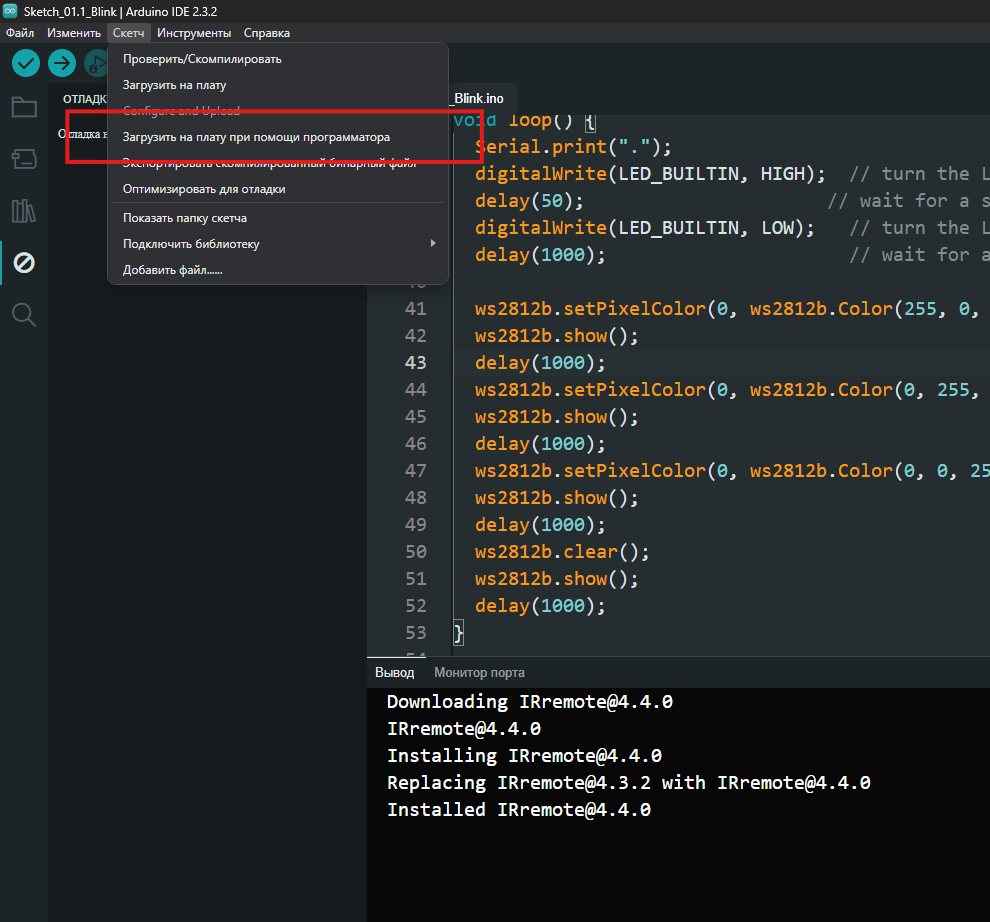Open the Справка menu

pyautogui.click(x=266, y=33)
